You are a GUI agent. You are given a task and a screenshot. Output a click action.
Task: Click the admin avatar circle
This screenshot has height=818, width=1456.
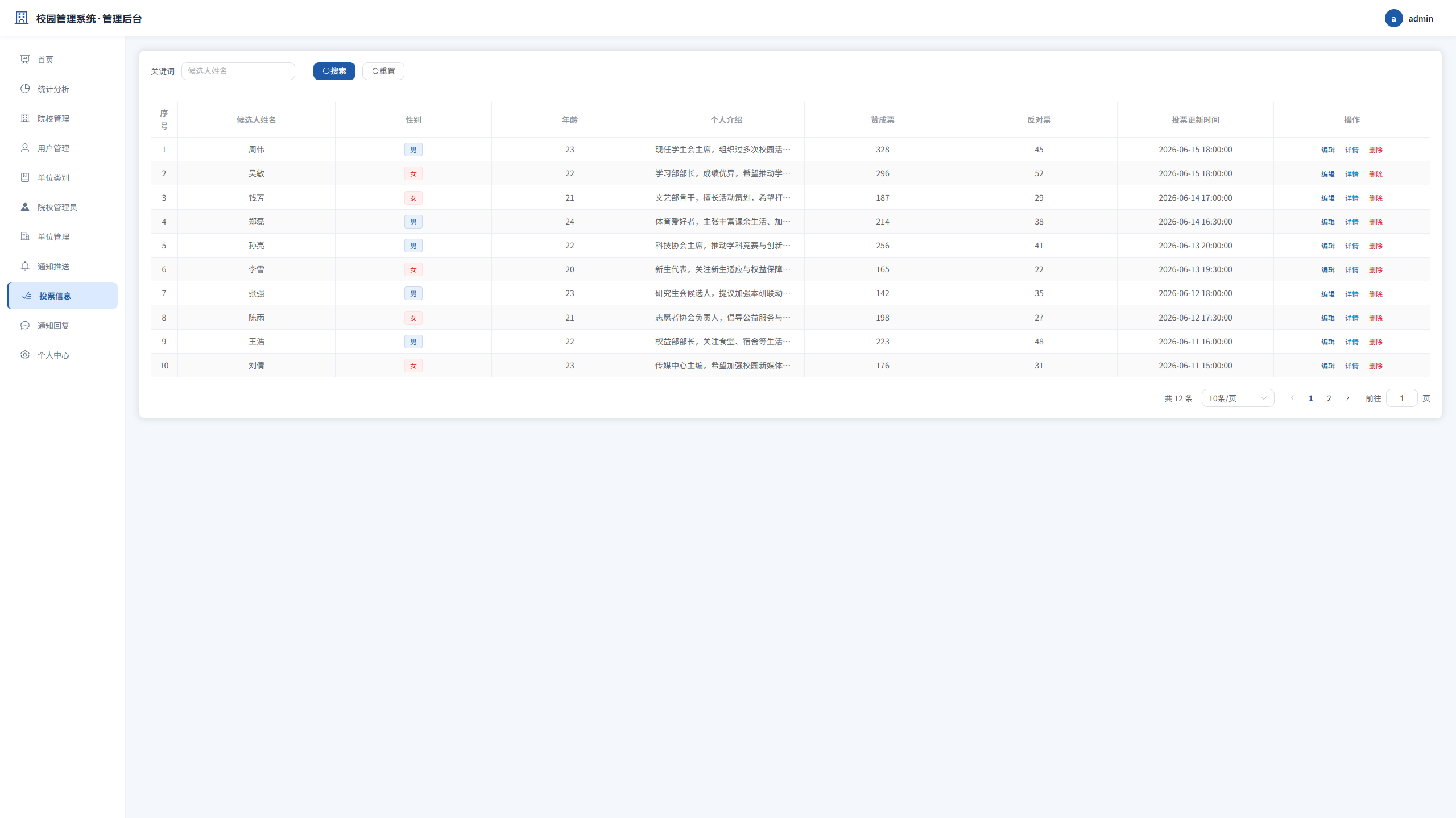1393,18
